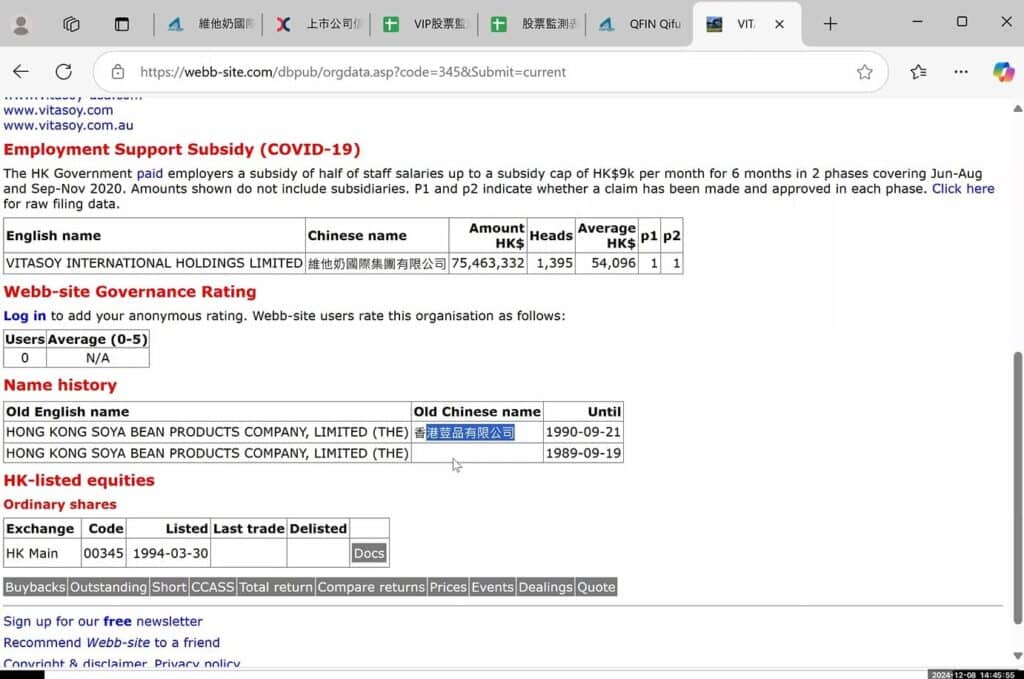
Task: Click the address bar URL field
Action: [x=480, y=72]
